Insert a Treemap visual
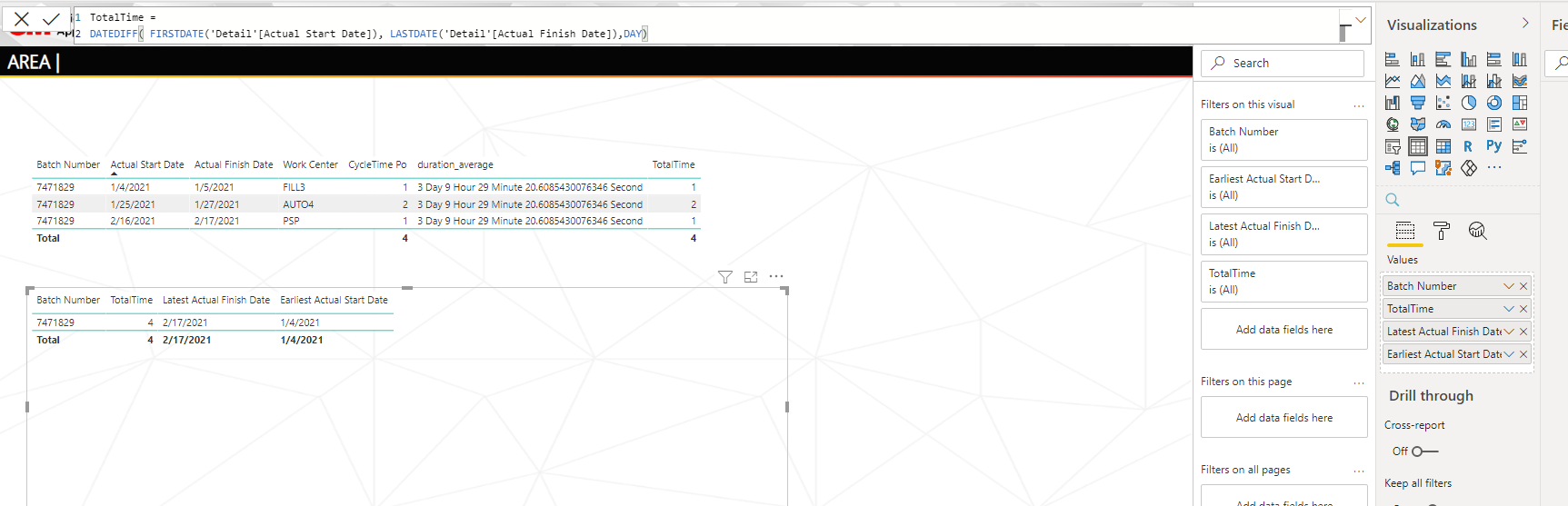The image size is (1568, 506). click(x=1519, y=103)
